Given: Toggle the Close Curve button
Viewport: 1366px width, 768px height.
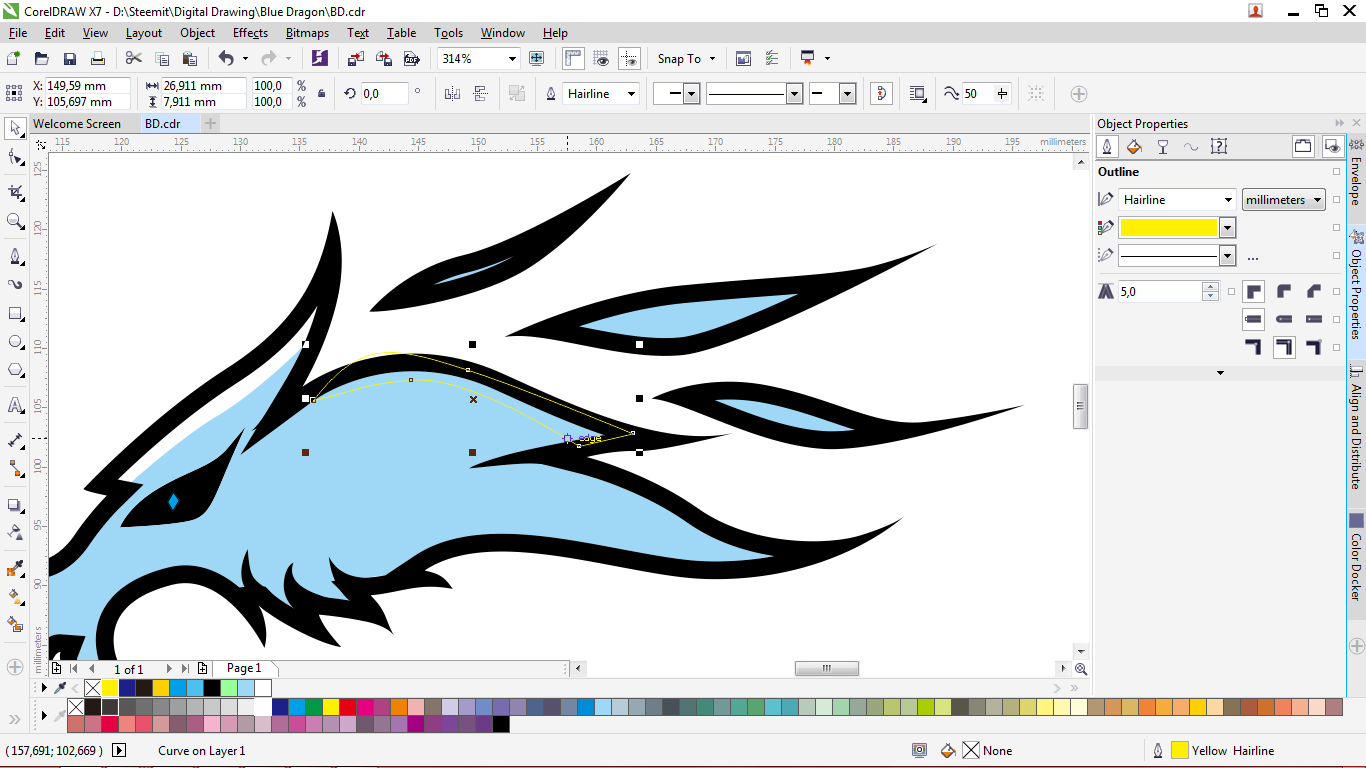Looking at the screenshot, I should click(881, 94).
